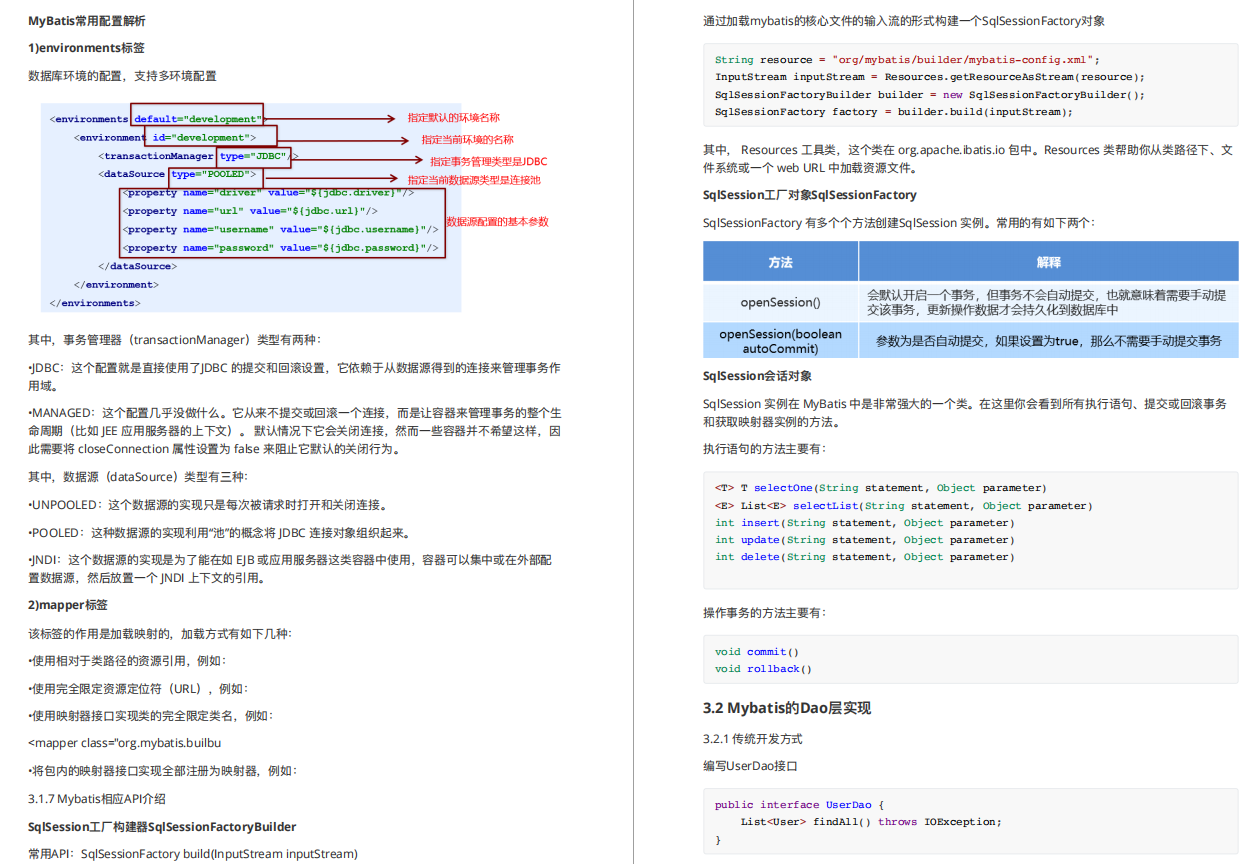The image size is (1246, 864).
Task: Click the closing "</environments>" tag line
Action: tap(95, 303)
